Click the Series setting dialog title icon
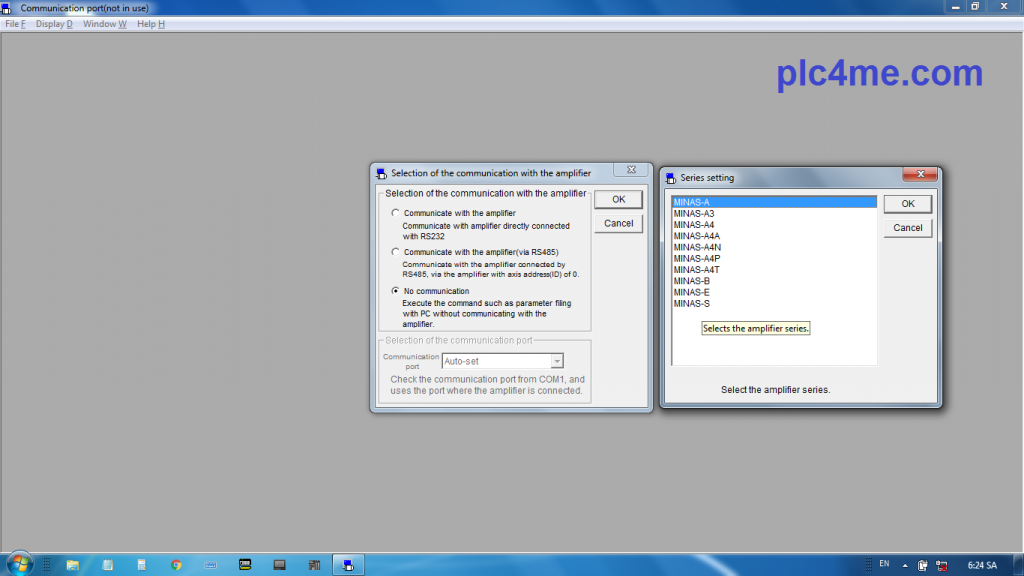This screenshot has width=1024, height=576. 671,178
